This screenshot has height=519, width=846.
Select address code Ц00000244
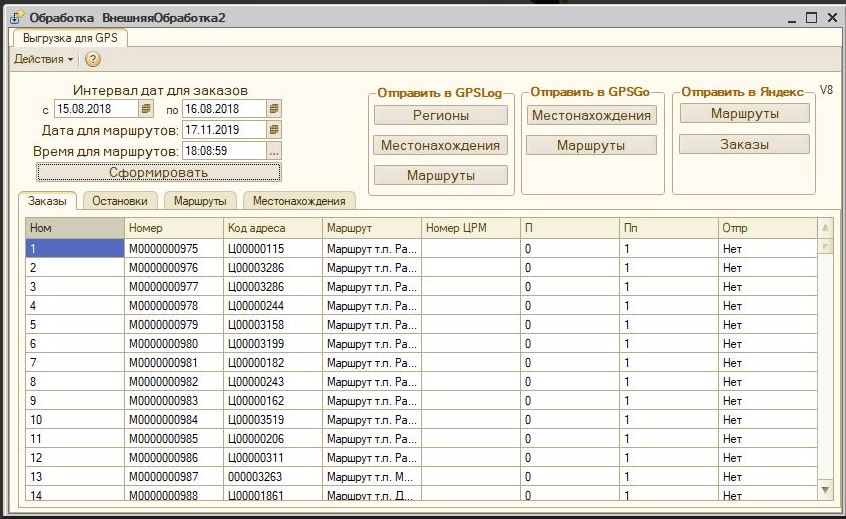(272, 306)
